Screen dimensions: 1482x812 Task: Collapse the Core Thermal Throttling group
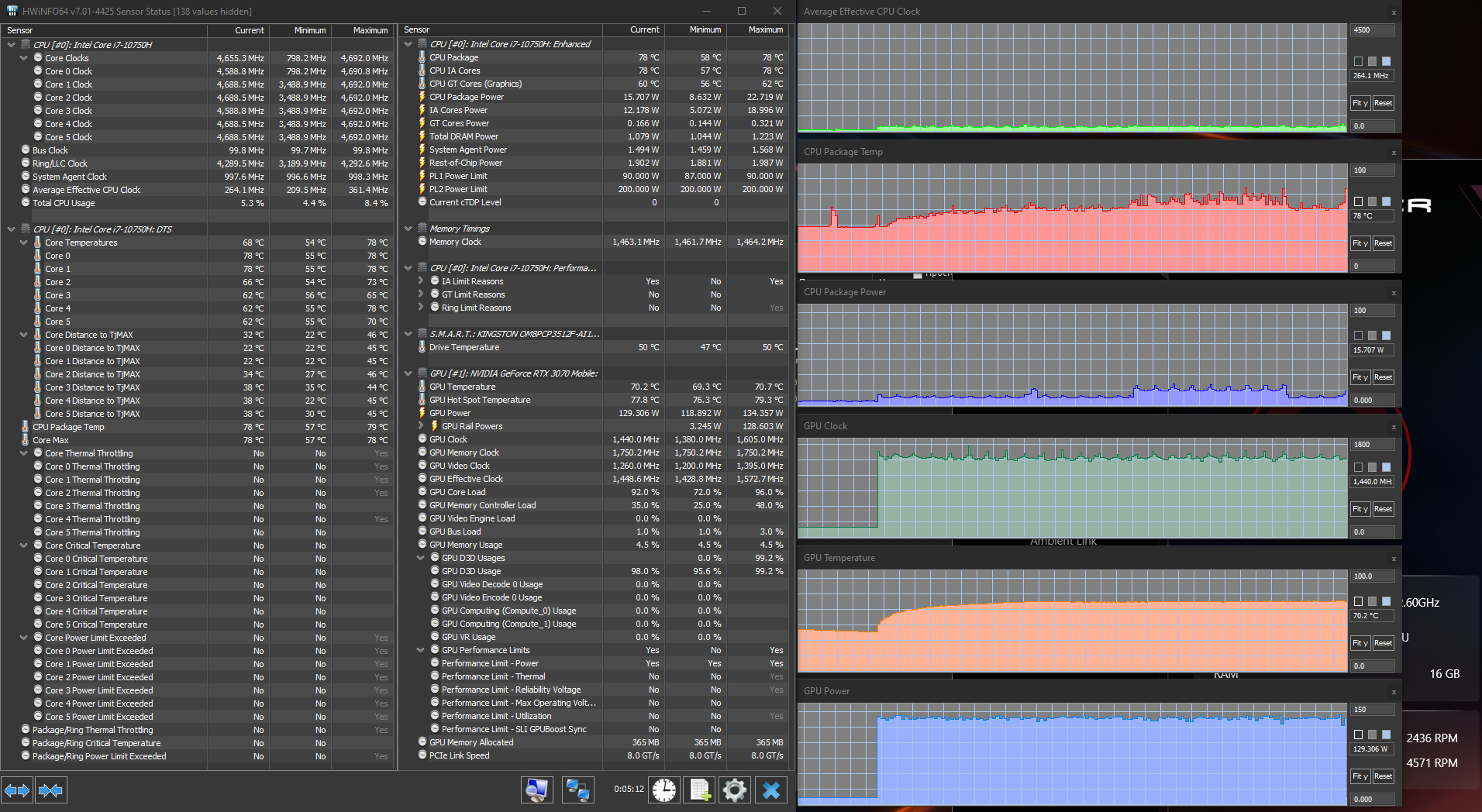coord(24,453)
